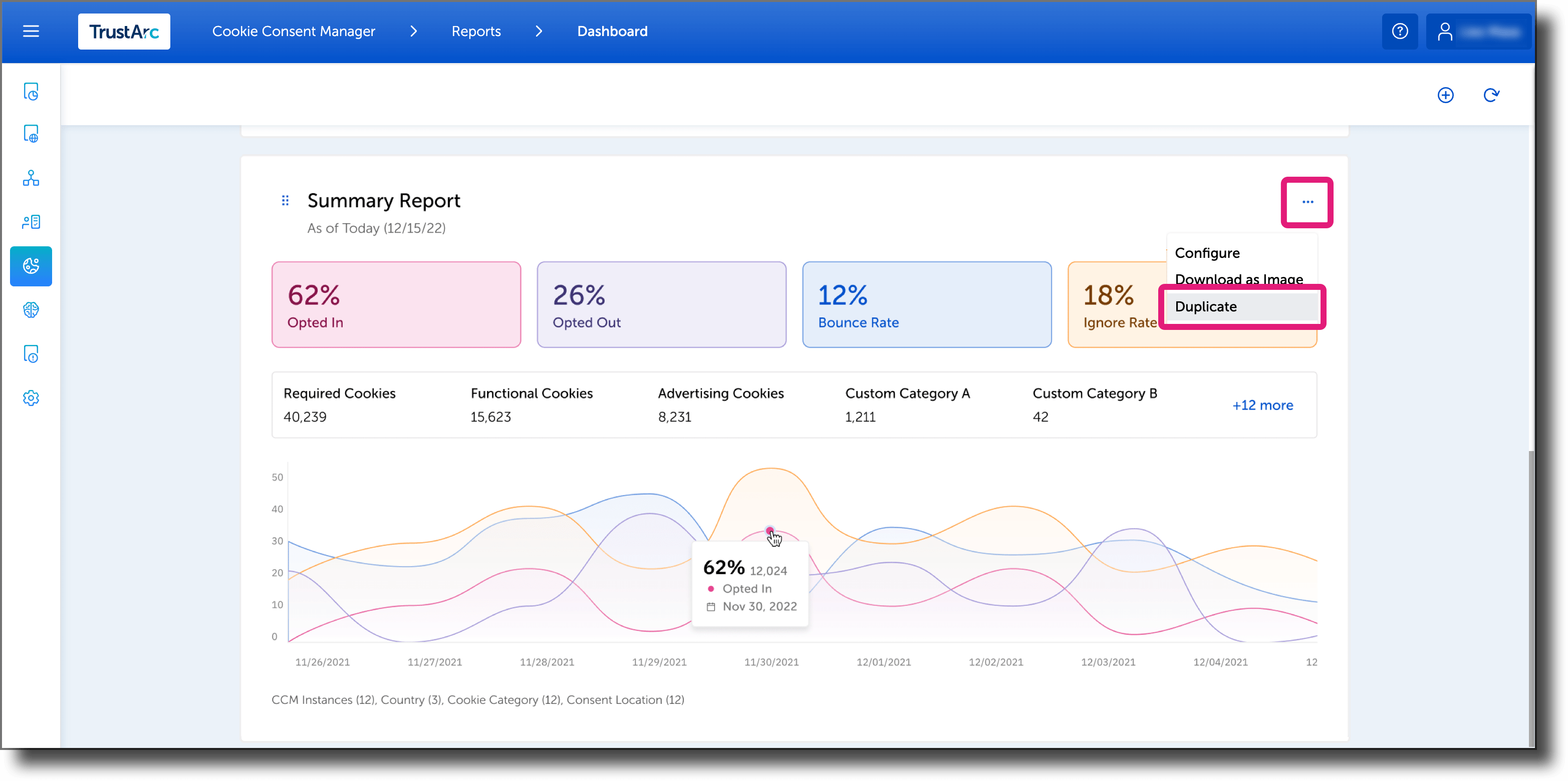Click the chevron after Cookie Consent Manager
This screenshot has width=1568, height=781.
(x=414, y=31)
